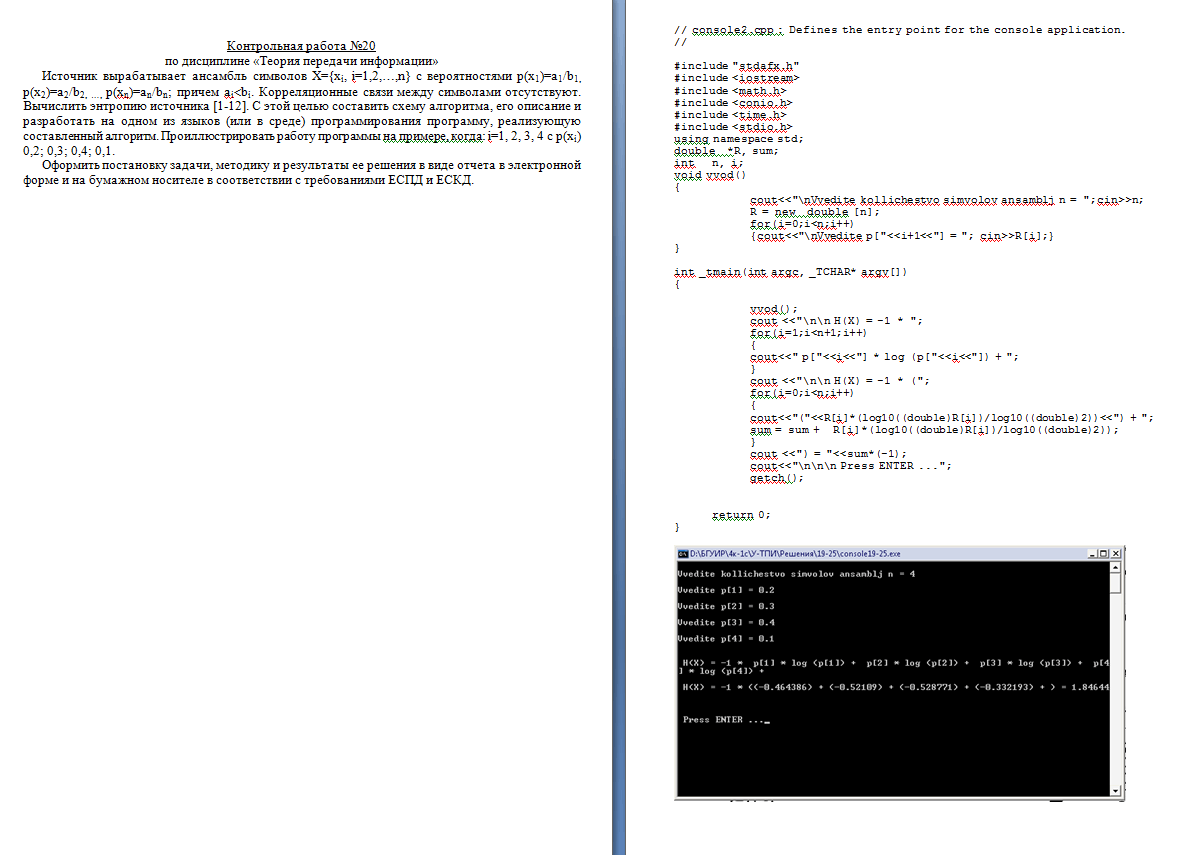Click the line 'using namespace std;'
The height and width of the screenshot is (855, 1196).
[738, 140]
